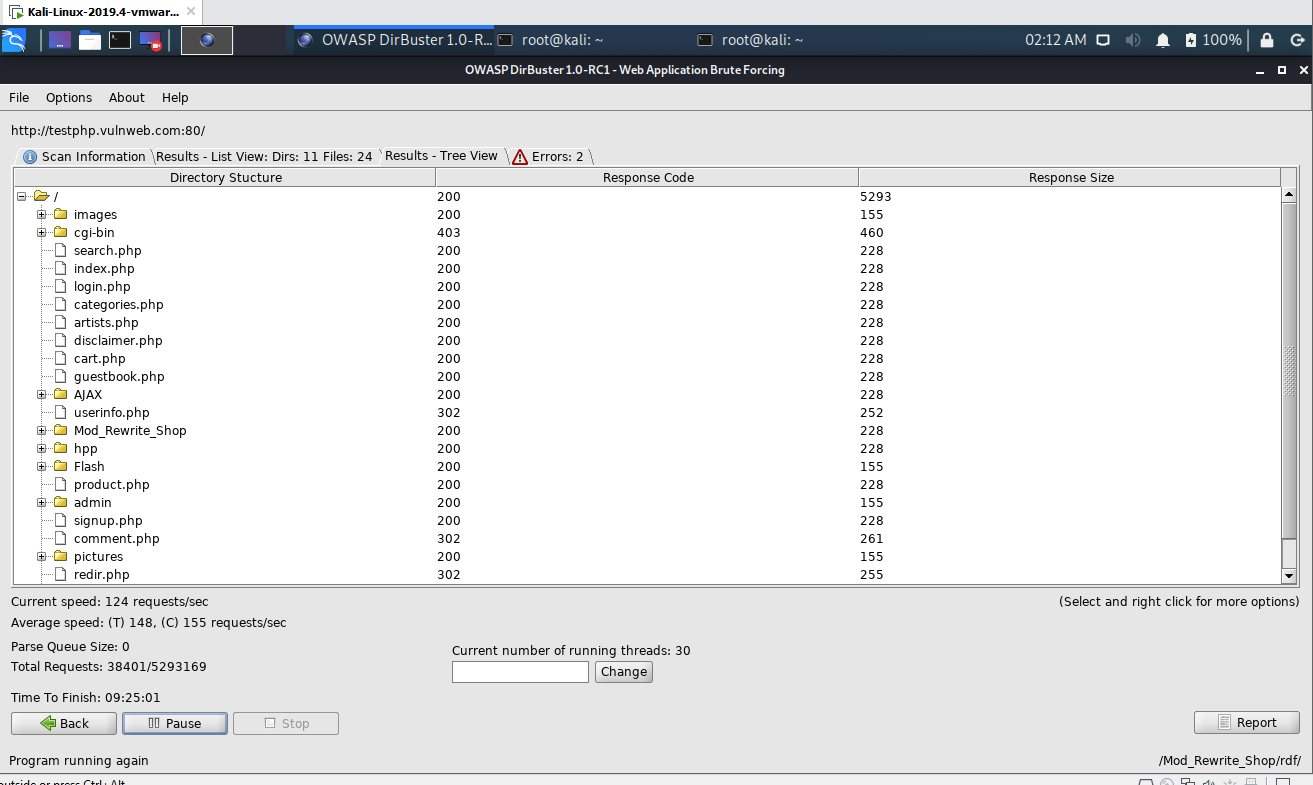Switch to the first root@kali terminal taskbar entry
The width and height of the screenshot is (1313, 785).
pyautogui.click(x=552, y=40)
